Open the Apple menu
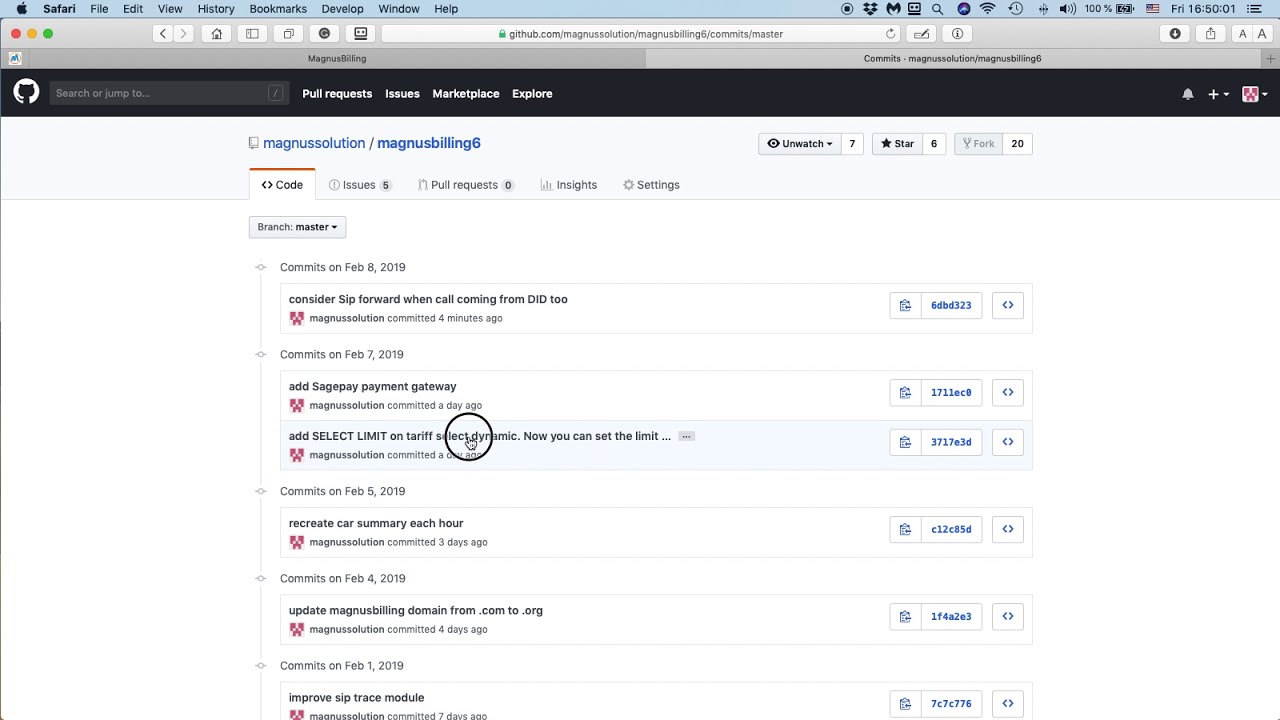The width and height of the screenshot is (1280, 720). click(21, 9)
